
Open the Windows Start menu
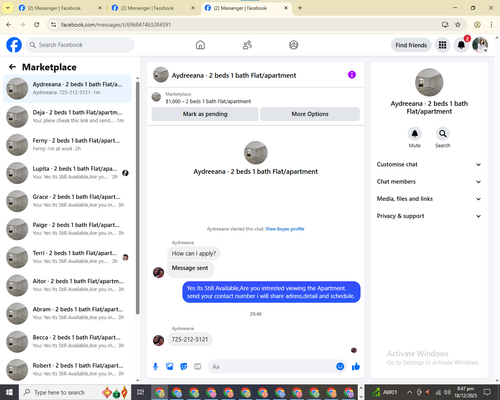point(9,392)
